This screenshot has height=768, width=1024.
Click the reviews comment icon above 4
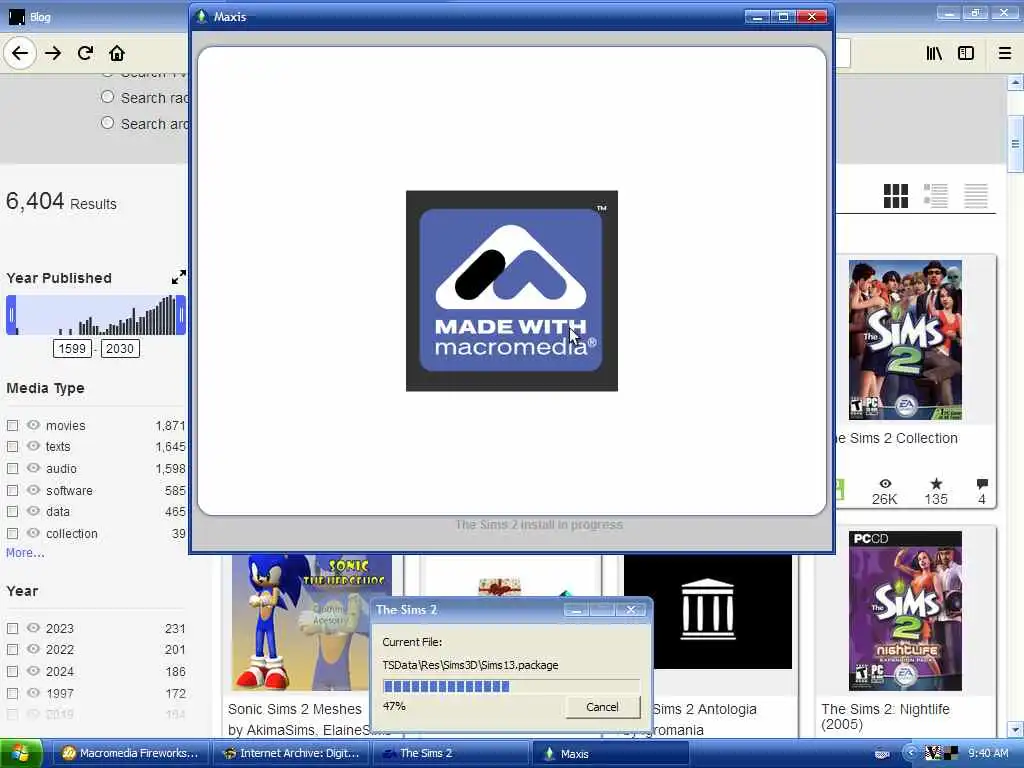tap(982, 484)
